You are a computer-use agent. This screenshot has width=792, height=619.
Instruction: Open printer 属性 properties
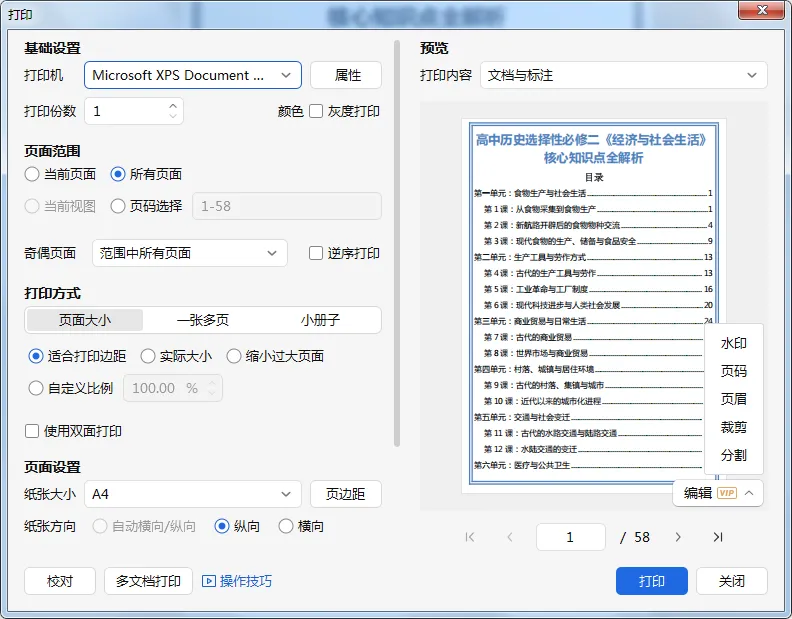(346, 75)
